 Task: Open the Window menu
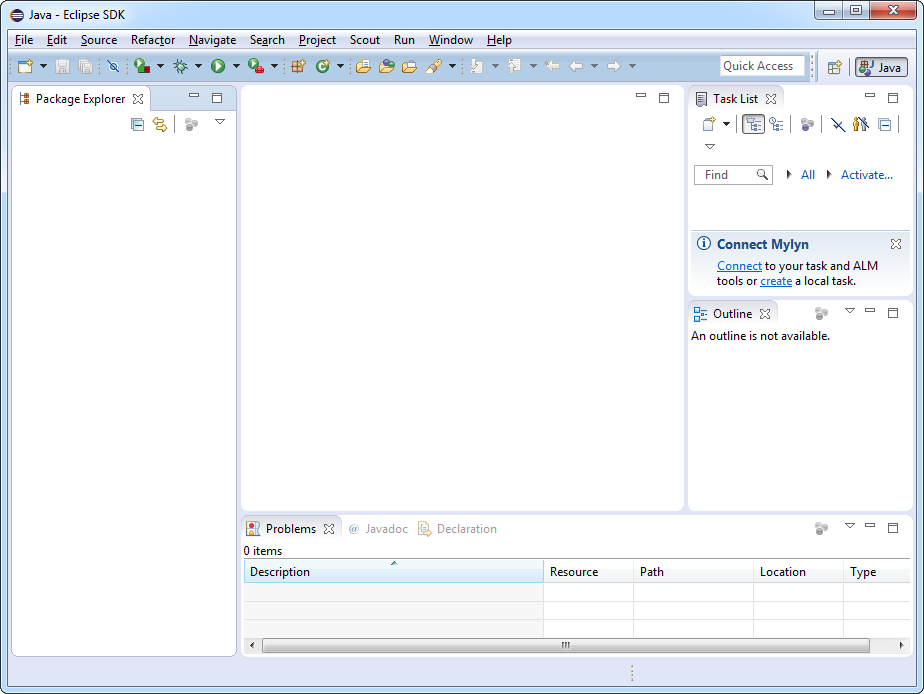pyautogui.click(x=451, y=40)
